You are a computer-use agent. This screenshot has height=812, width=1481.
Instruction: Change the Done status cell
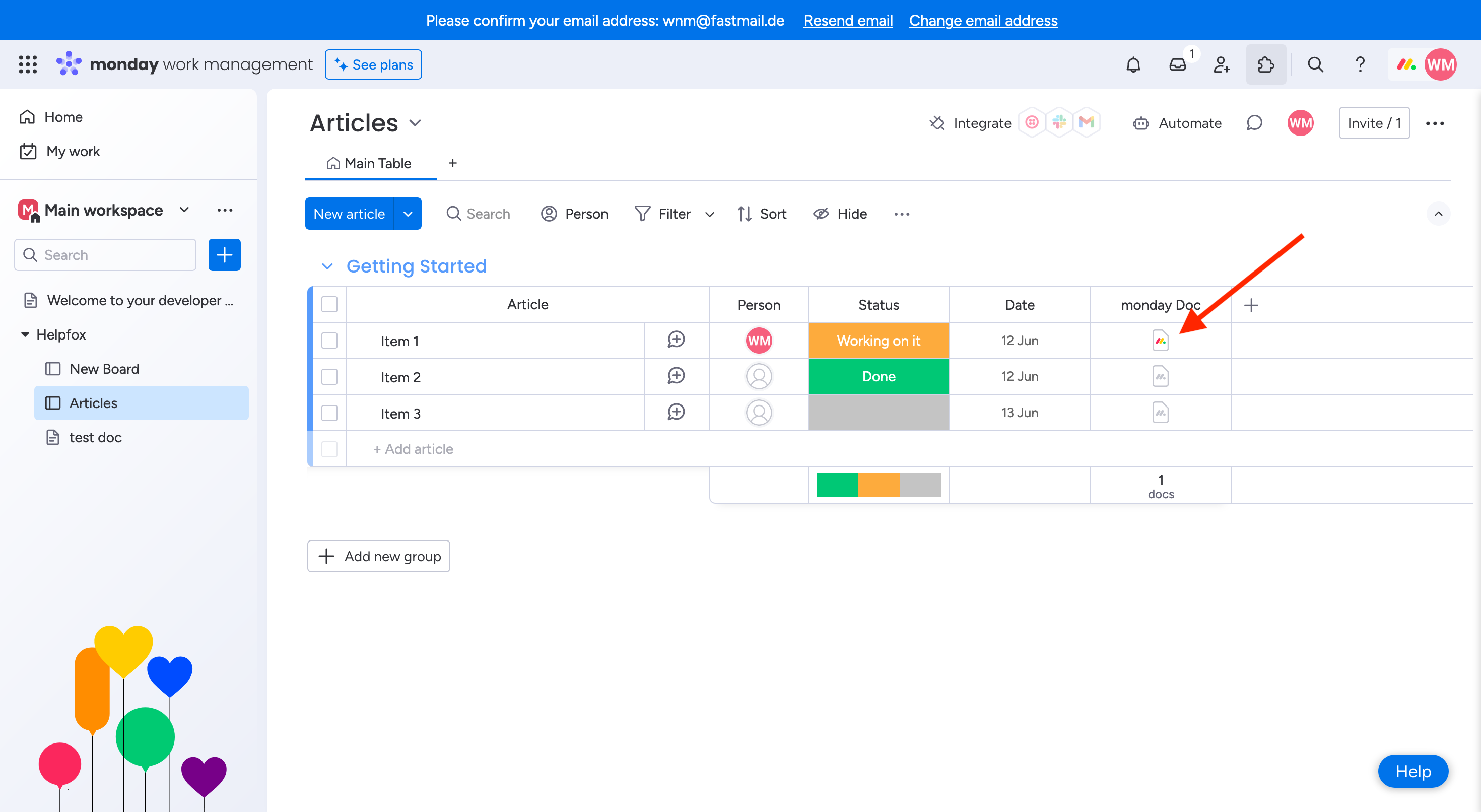point(879,377)
